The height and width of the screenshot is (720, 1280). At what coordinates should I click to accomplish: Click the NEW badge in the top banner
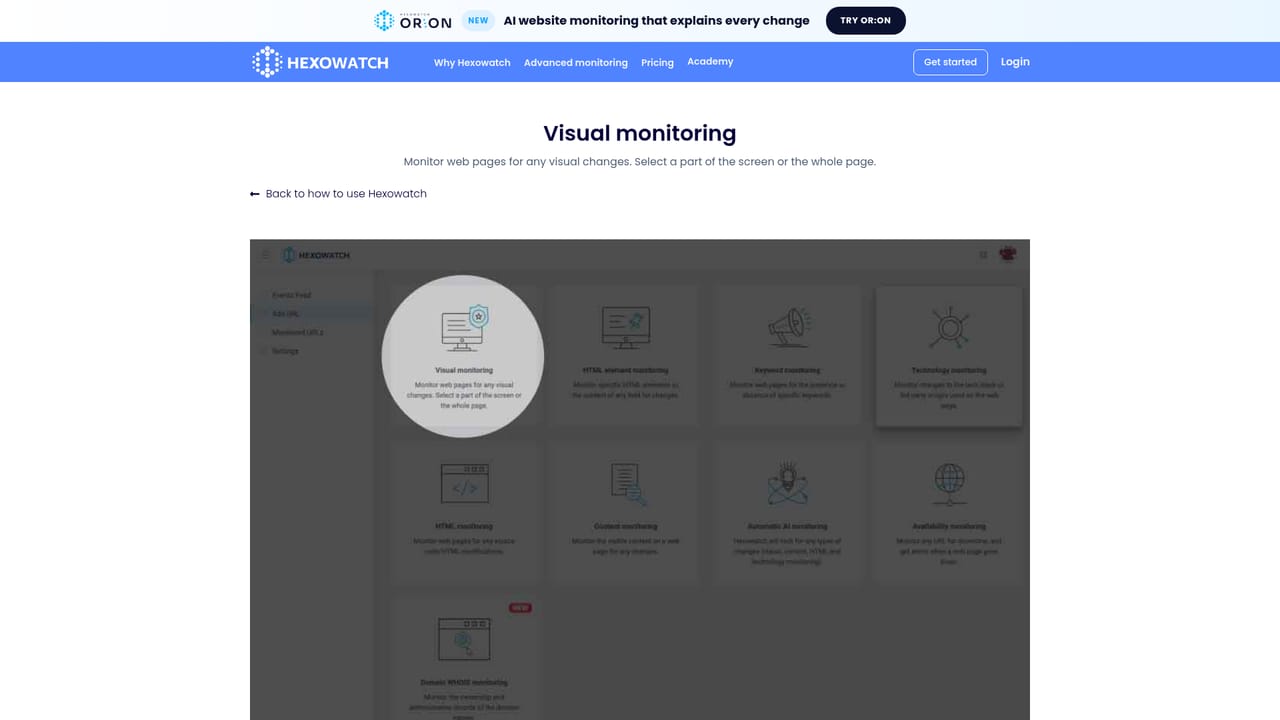click(479, 20)
